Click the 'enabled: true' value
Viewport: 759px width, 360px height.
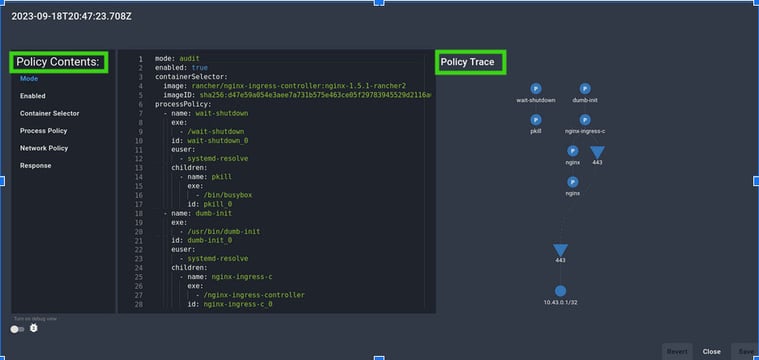point(200,68)
